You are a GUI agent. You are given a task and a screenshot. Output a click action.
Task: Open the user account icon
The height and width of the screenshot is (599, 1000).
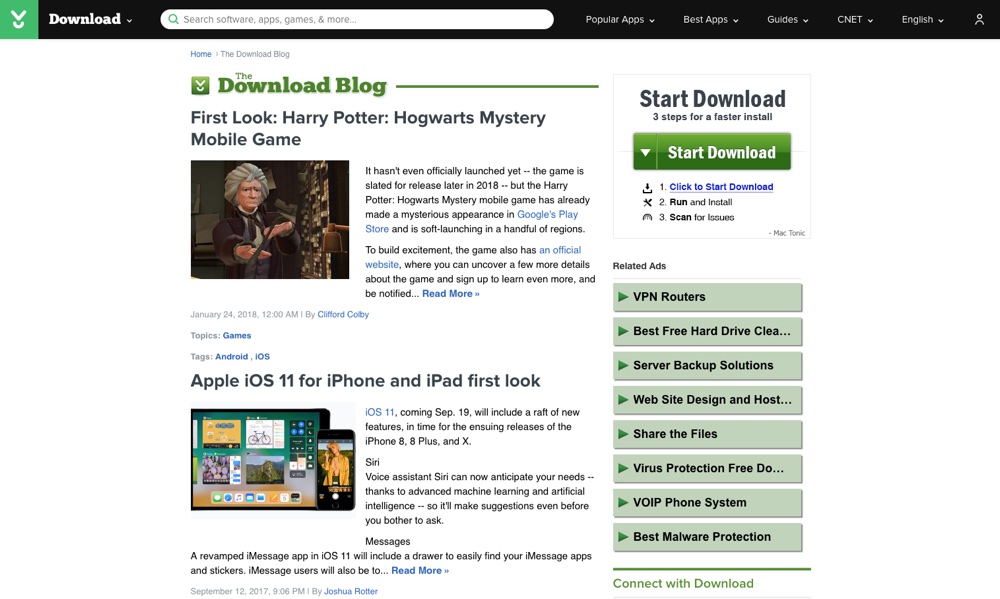pos(979,19)
